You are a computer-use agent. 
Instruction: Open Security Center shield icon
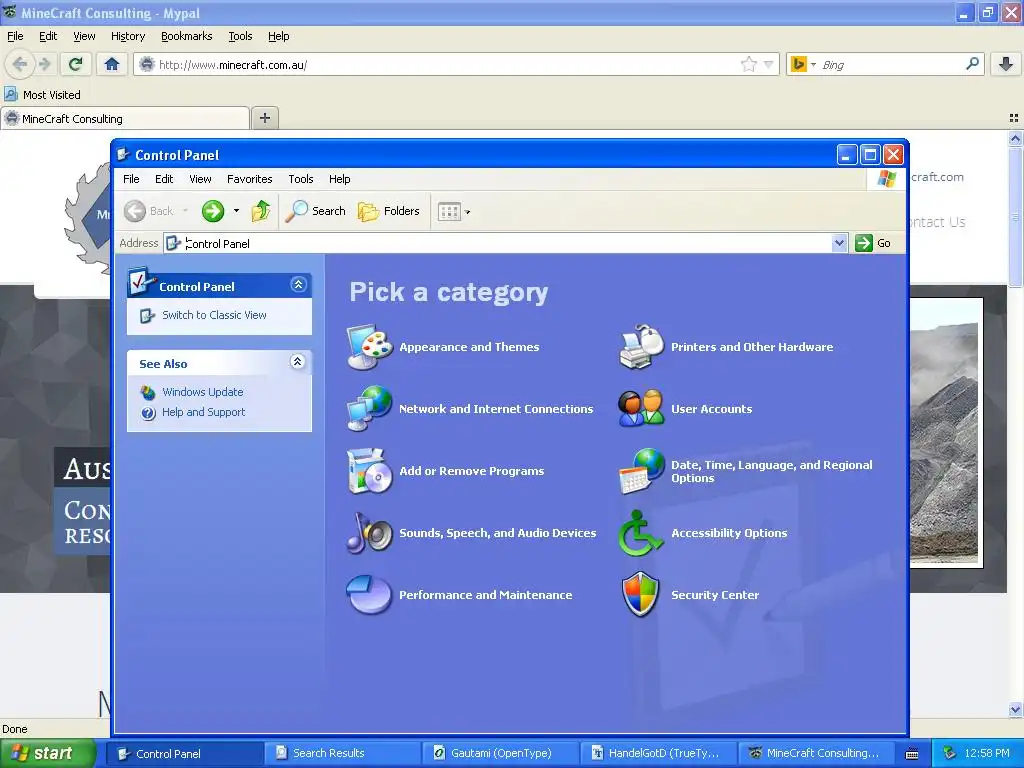coord(641,595)
